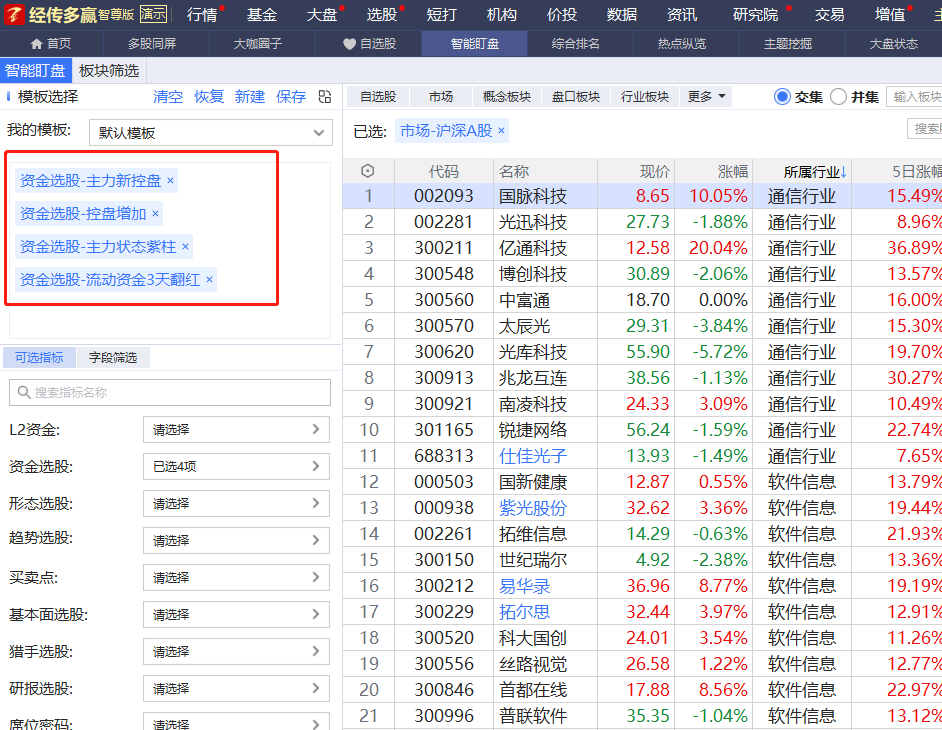Open stock 仕佳光子 link
Viewport: 942px width, 730px height.
[x=533, y=456]
